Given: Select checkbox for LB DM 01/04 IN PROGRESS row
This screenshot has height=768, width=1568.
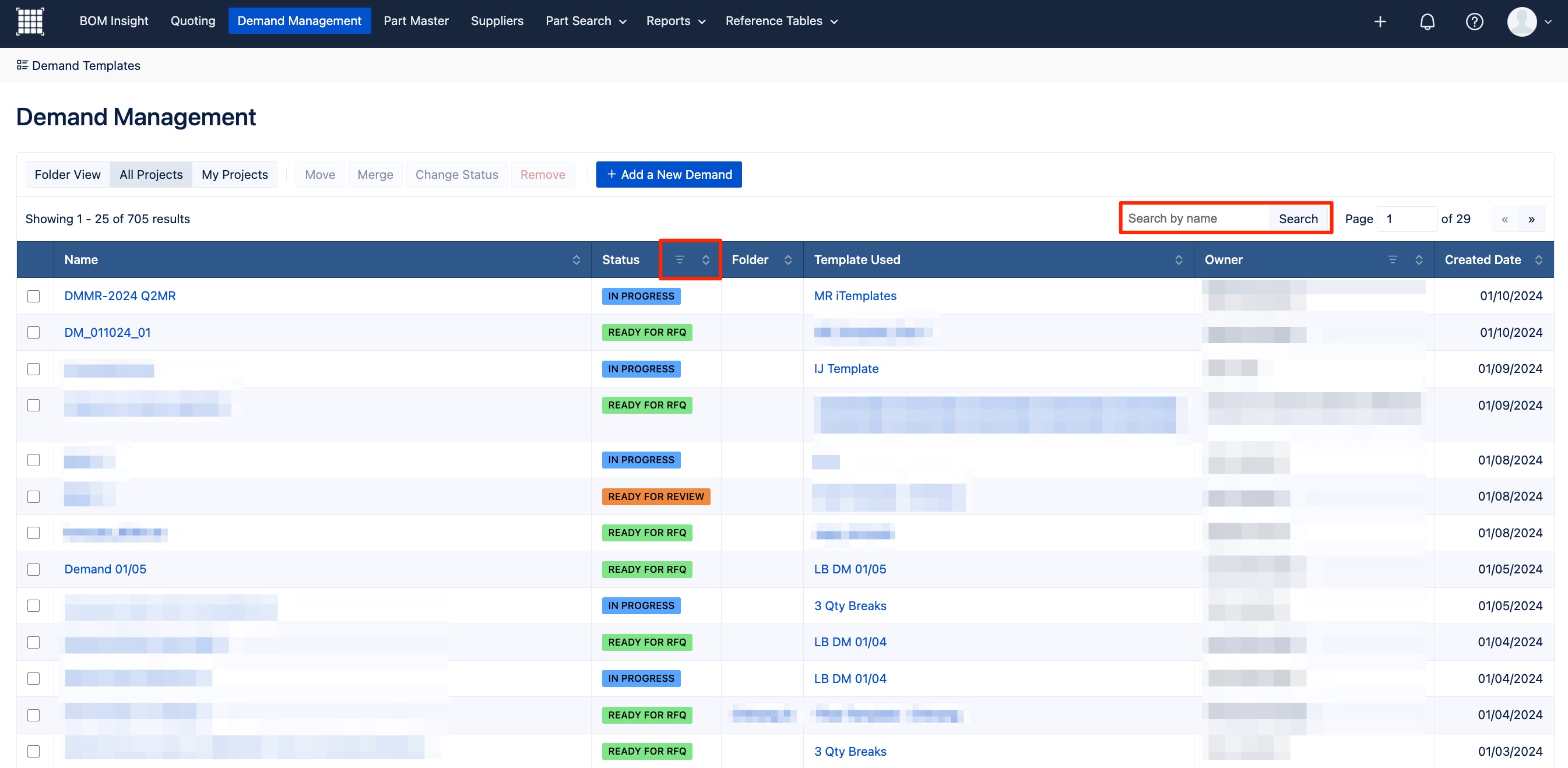Looking at the screenshot, I should (33, 678).
